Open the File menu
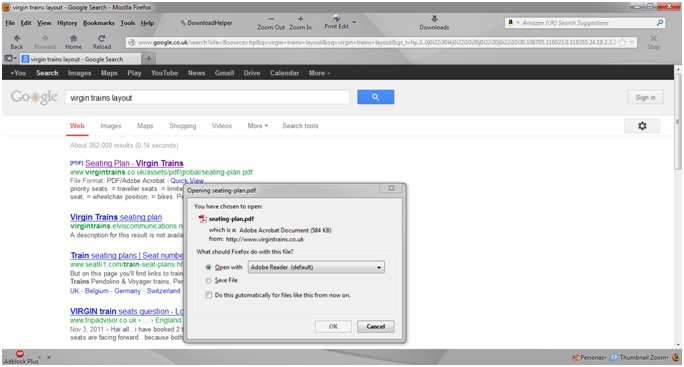This screenshot has width=684, height=367. click(x=10, y=23)
